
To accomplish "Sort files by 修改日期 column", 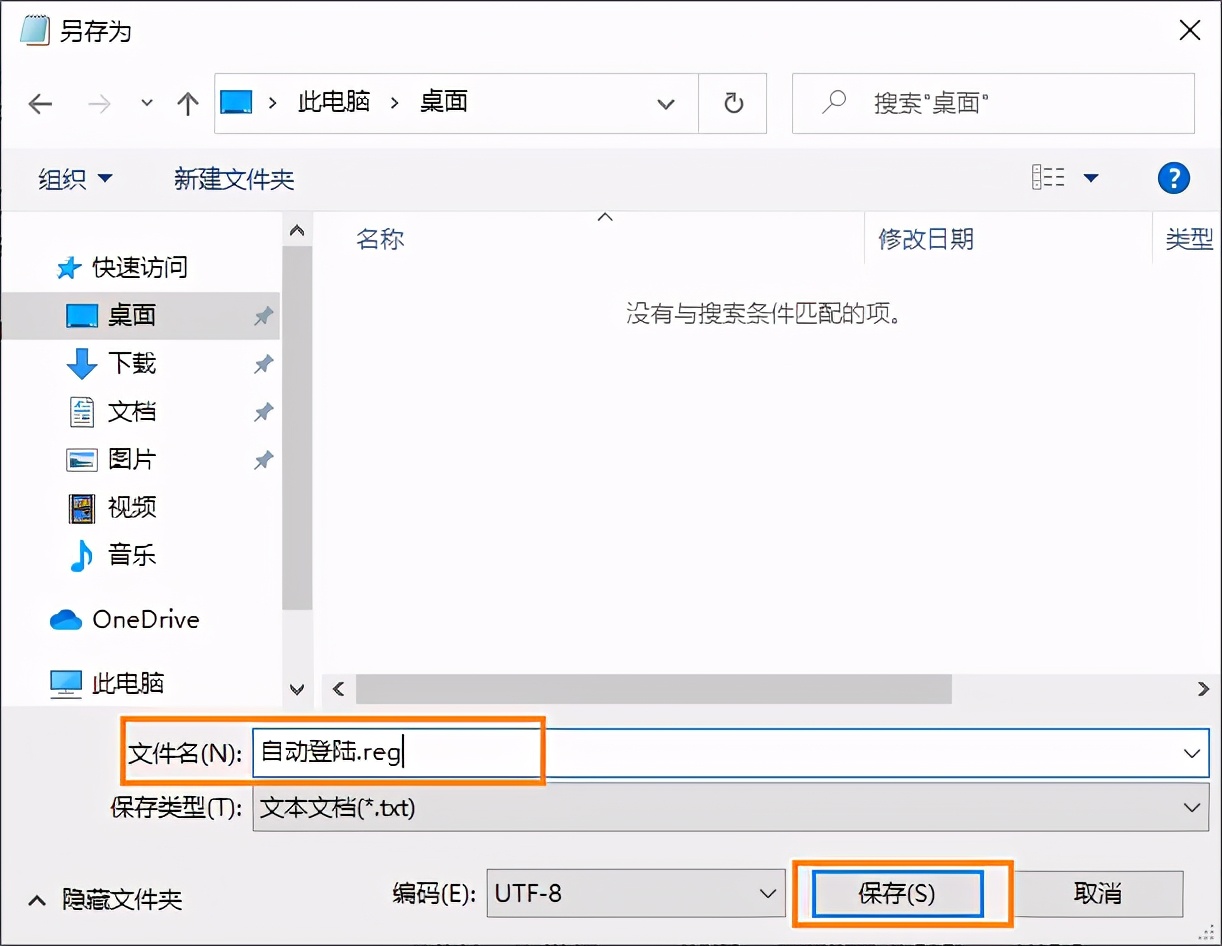I will pyautogui.click(x=925, y=239).
